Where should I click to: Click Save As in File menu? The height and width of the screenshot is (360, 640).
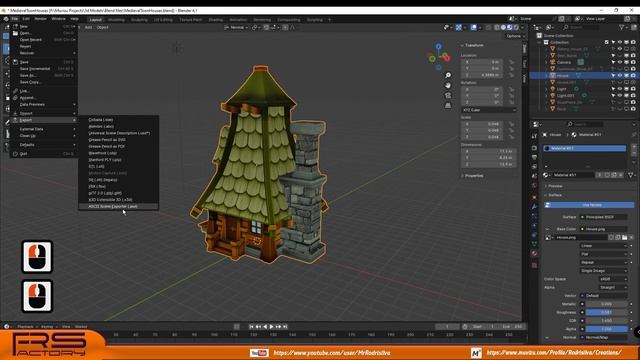click(x=44, y=76)
